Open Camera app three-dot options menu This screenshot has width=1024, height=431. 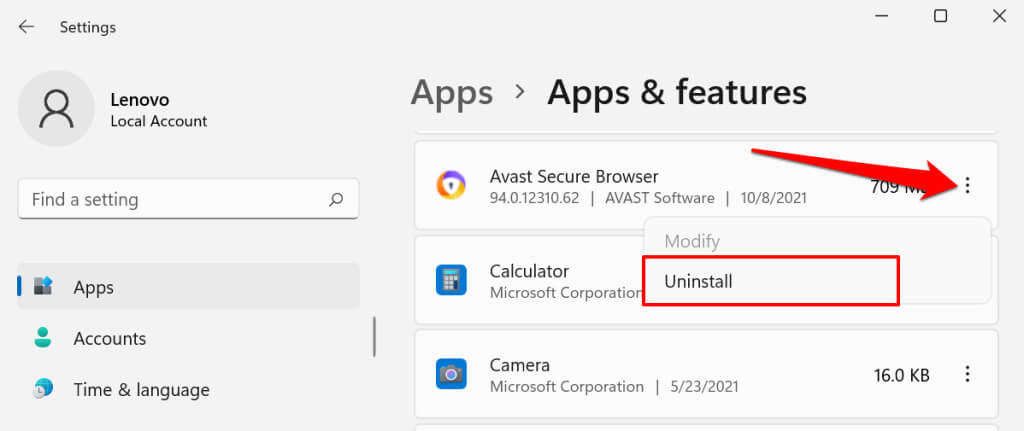967,374
